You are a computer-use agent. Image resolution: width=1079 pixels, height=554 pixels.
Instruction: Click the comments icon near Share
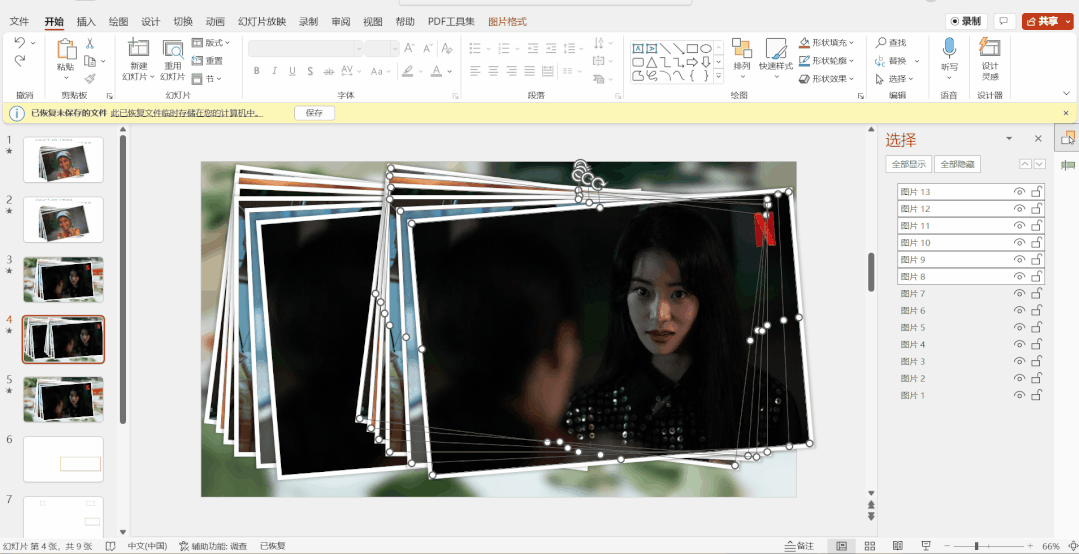pos(1004,21)
